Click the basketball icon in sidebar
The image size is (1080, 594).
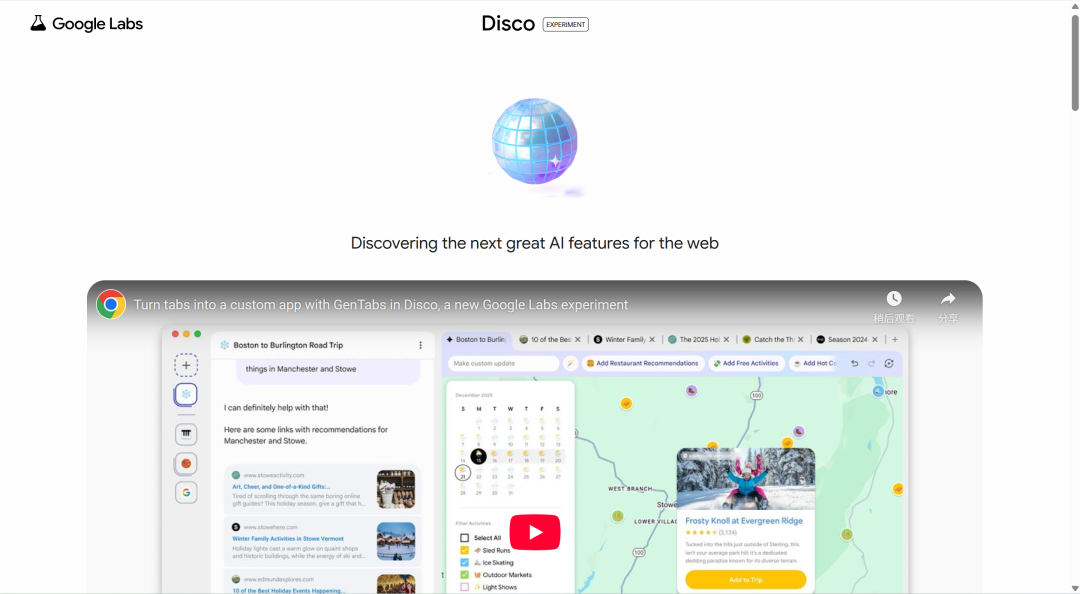[x=186, y=463]
